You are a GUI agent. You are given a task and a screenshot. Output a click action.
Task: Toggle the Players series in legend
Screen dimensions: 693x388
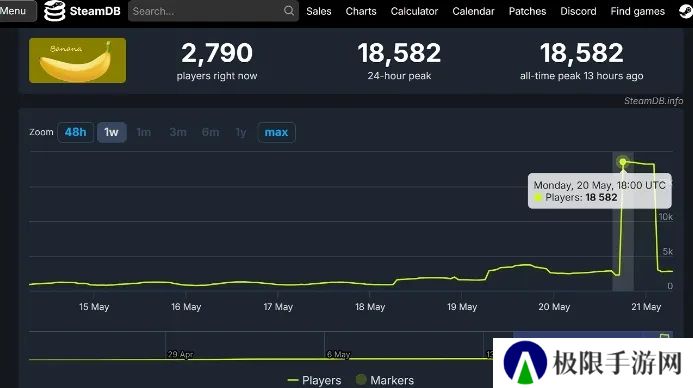pos(314,380)
